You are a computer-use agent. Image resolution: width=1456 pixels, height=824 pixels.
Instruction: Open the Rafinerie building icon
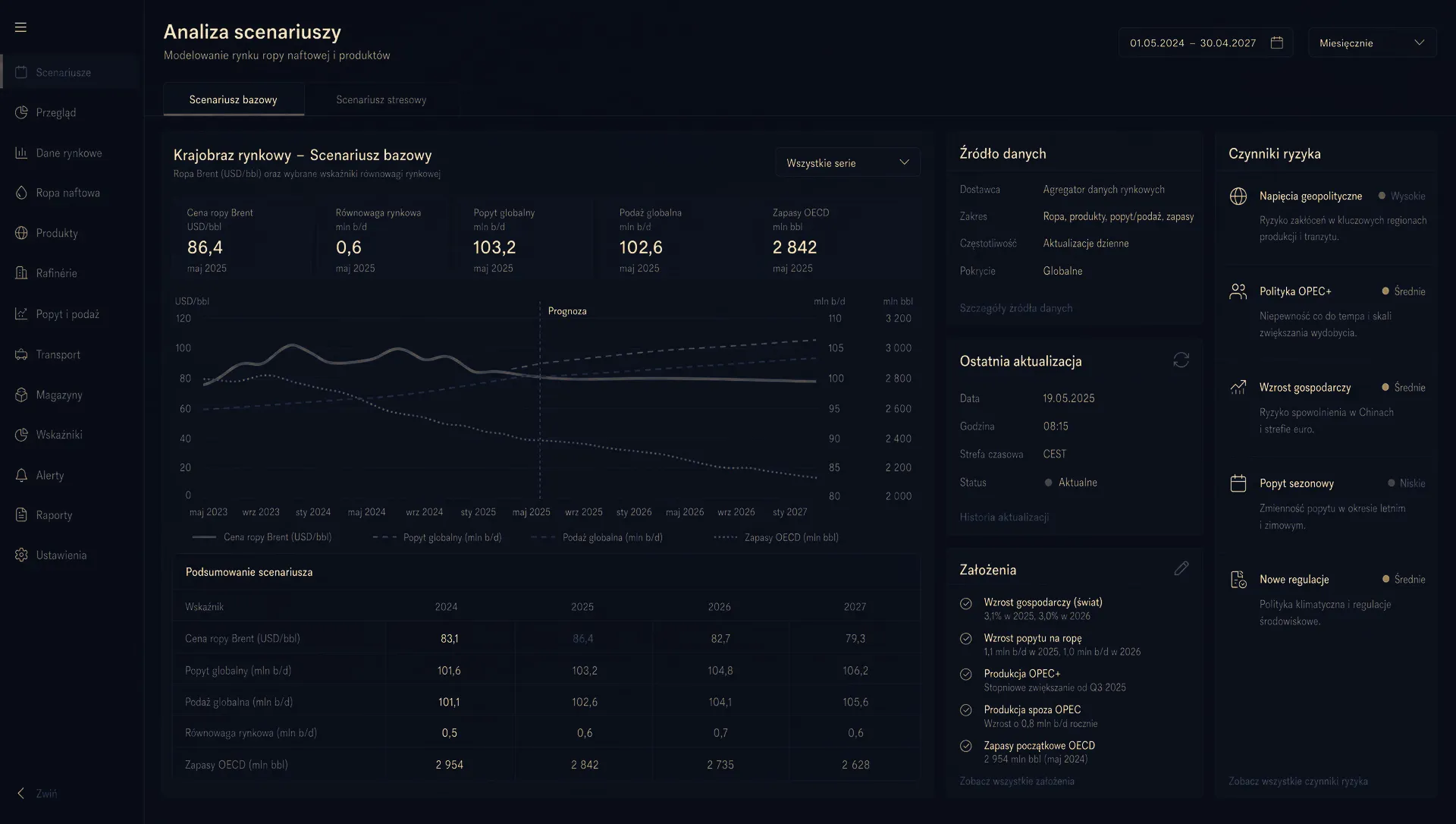(x=21, y=273)
